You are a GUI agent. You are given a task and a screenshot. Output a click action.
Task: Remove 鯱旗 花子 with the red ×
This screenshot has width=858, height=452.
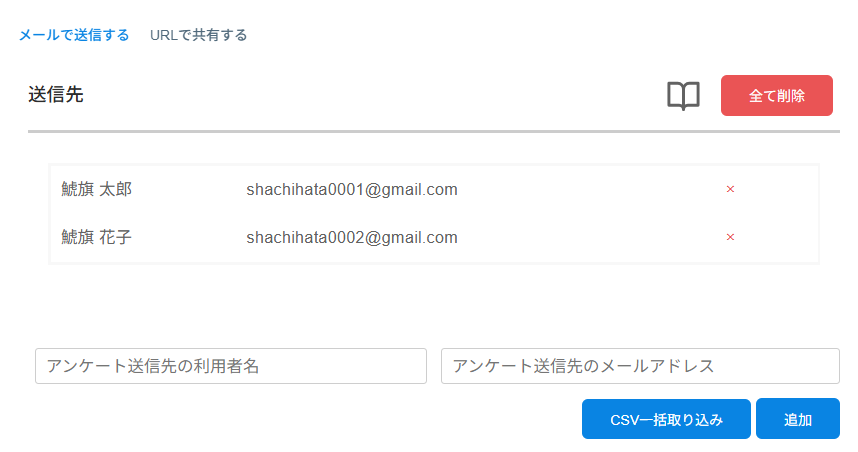[x=730, y=237]
